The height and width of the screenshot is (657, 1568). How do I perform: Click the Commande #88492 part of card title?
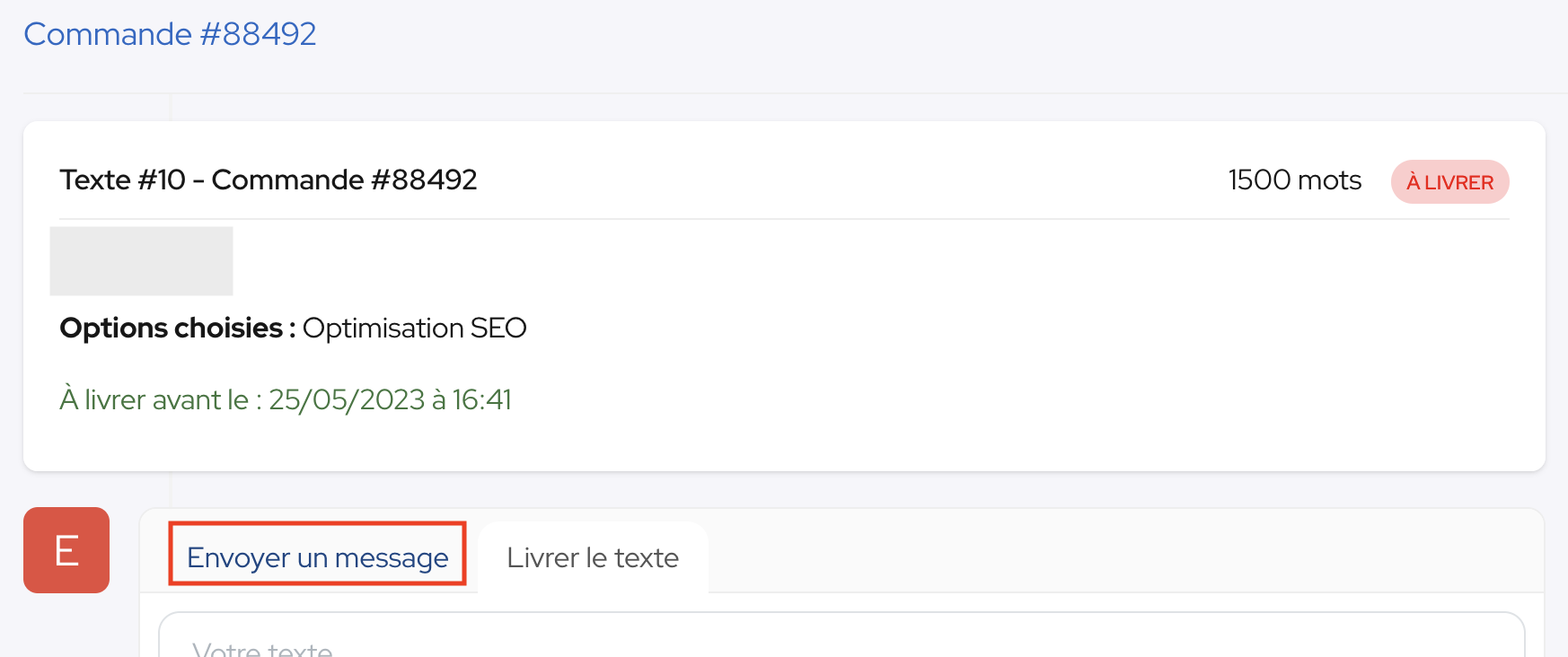(x=344, y=180)
